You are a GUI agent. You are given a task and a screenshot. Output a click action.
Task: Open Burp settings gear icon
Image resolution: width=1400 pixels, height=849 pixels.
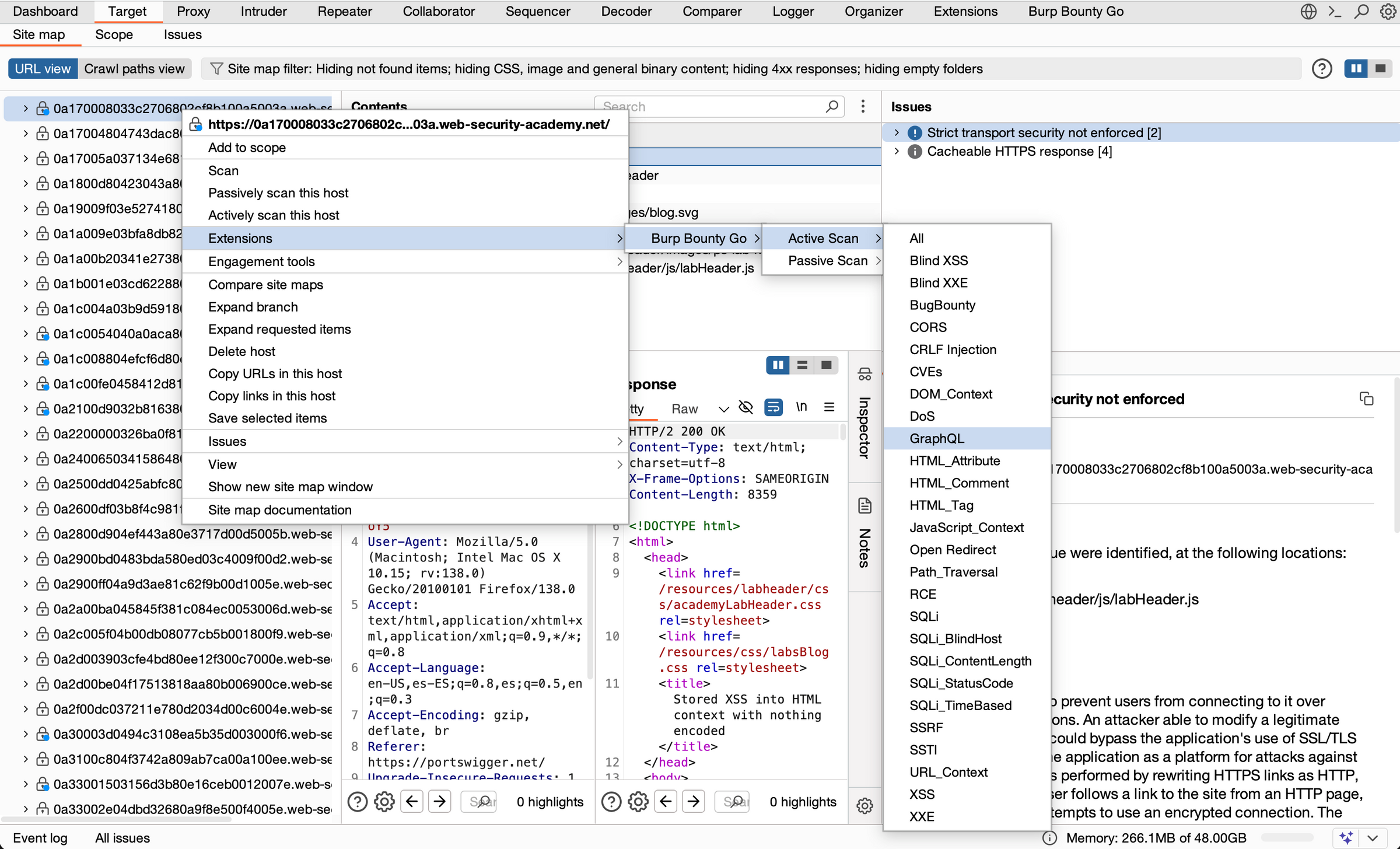[1388, 12]
